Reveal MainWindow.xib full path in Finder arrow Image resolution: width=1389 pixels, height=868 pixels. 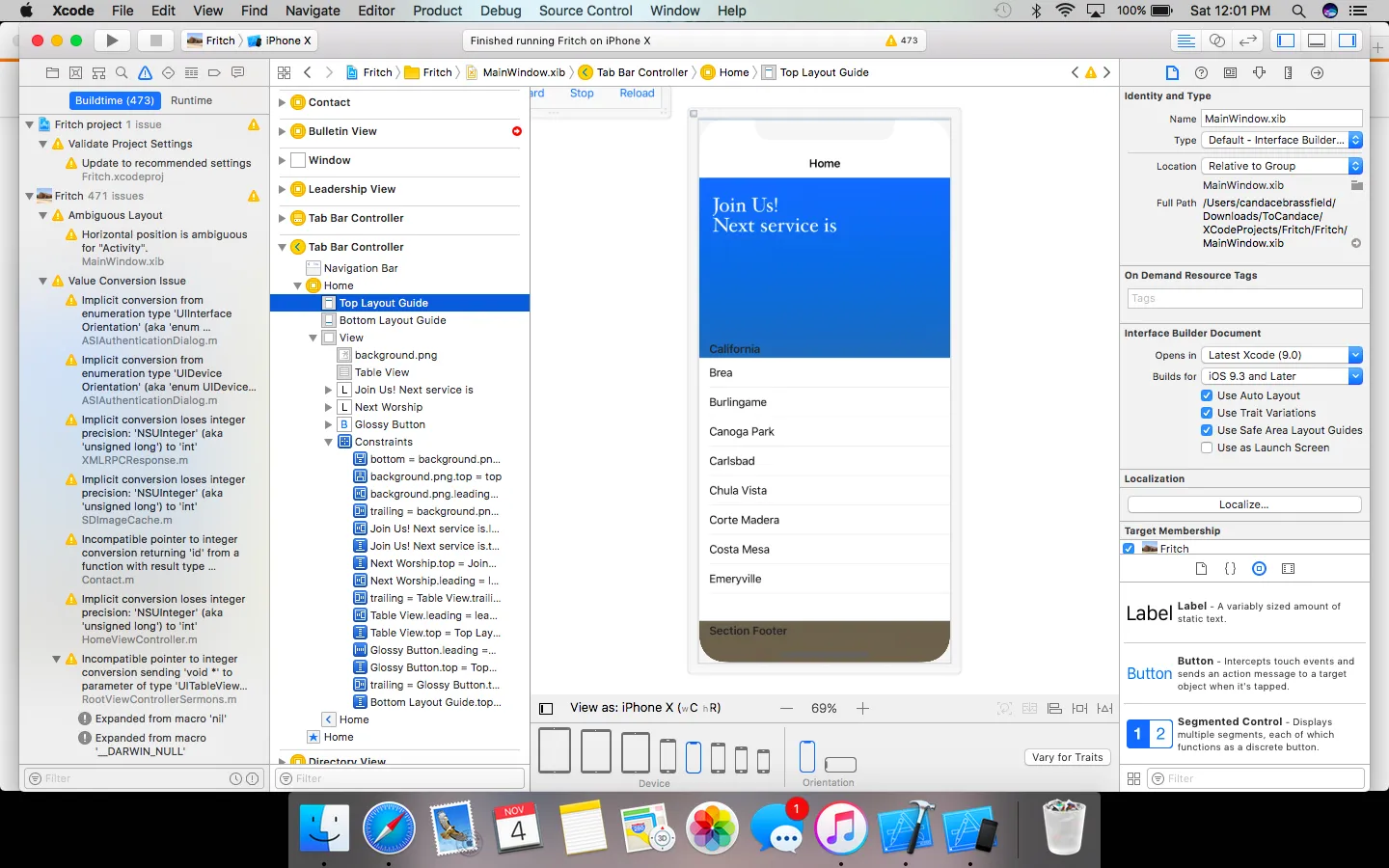(1356, 243)
